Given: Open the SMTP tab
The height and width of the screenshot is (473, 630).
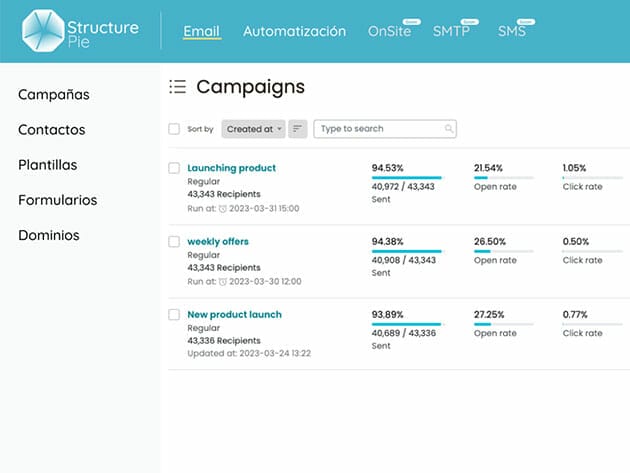Looking at the screenshot, I should click(x=451, y=31).
